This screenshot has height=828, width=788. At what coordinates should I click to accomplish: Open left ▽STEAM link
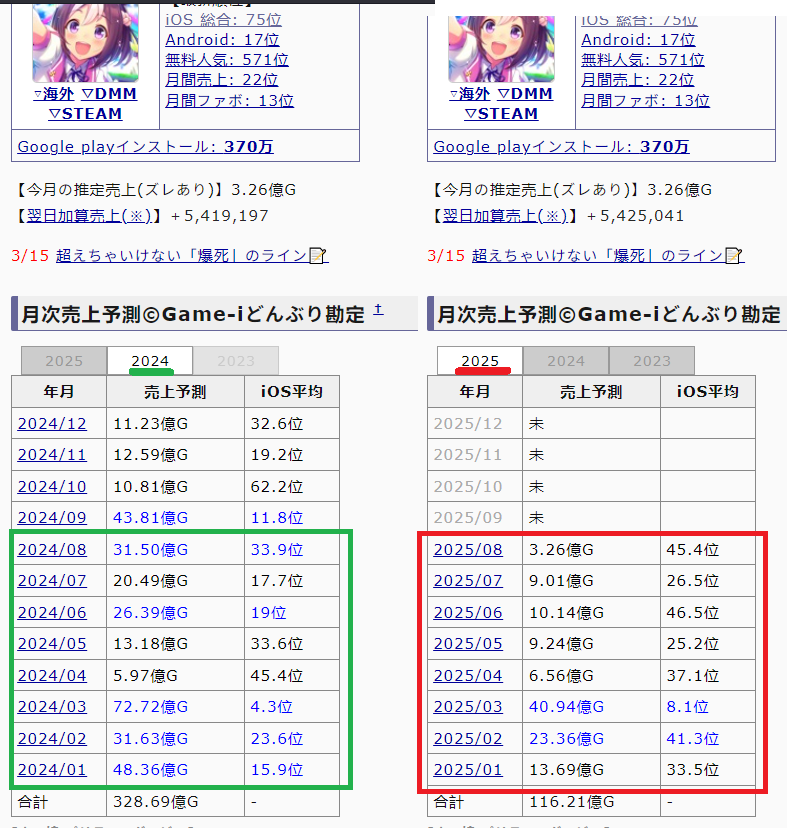click(86, 114)
